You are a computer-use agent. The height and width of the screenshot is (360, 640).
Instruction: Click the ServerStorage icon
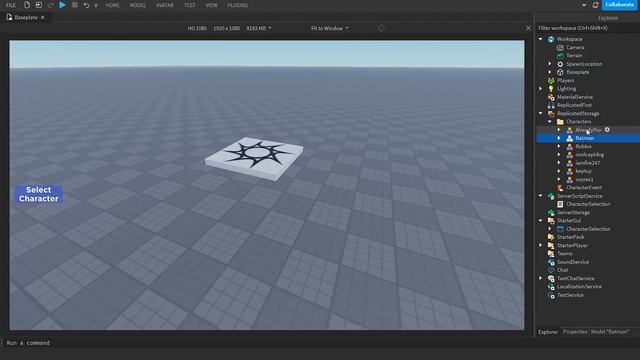pos(551,212)
